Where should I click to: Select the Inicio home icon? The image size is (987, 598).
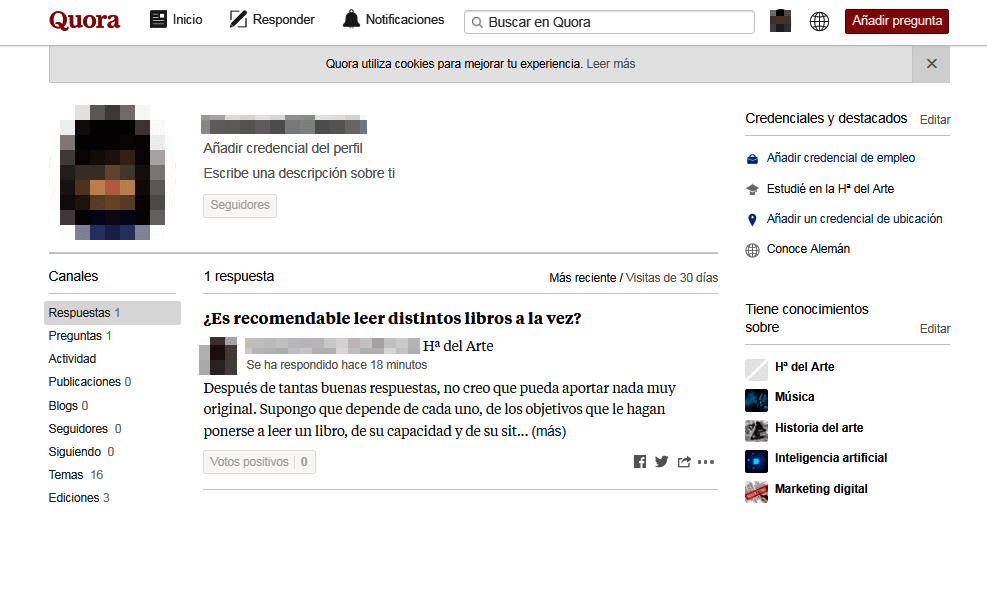158,19
